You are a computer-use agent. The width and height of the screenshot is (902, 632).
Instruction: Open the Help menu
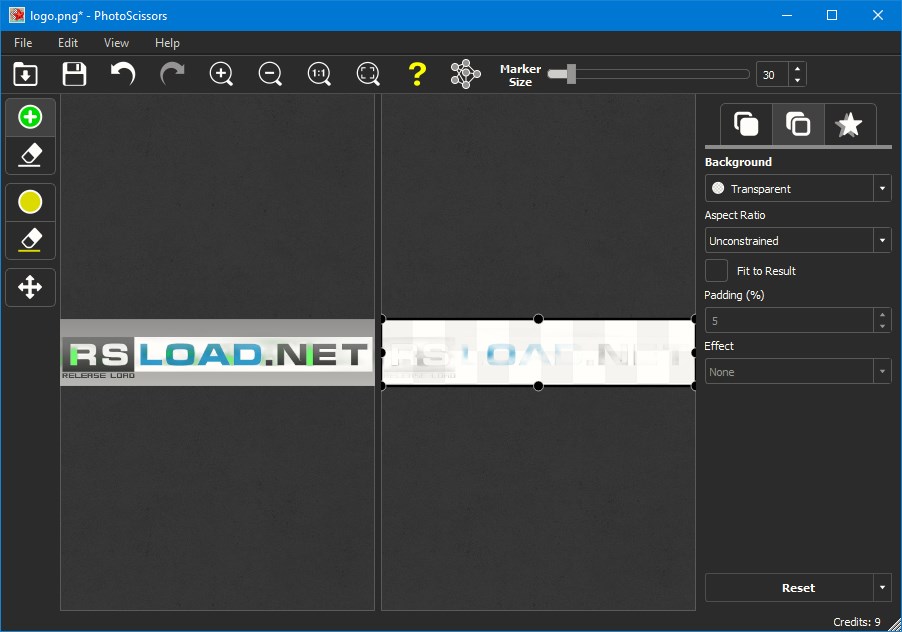click(167, 43)
